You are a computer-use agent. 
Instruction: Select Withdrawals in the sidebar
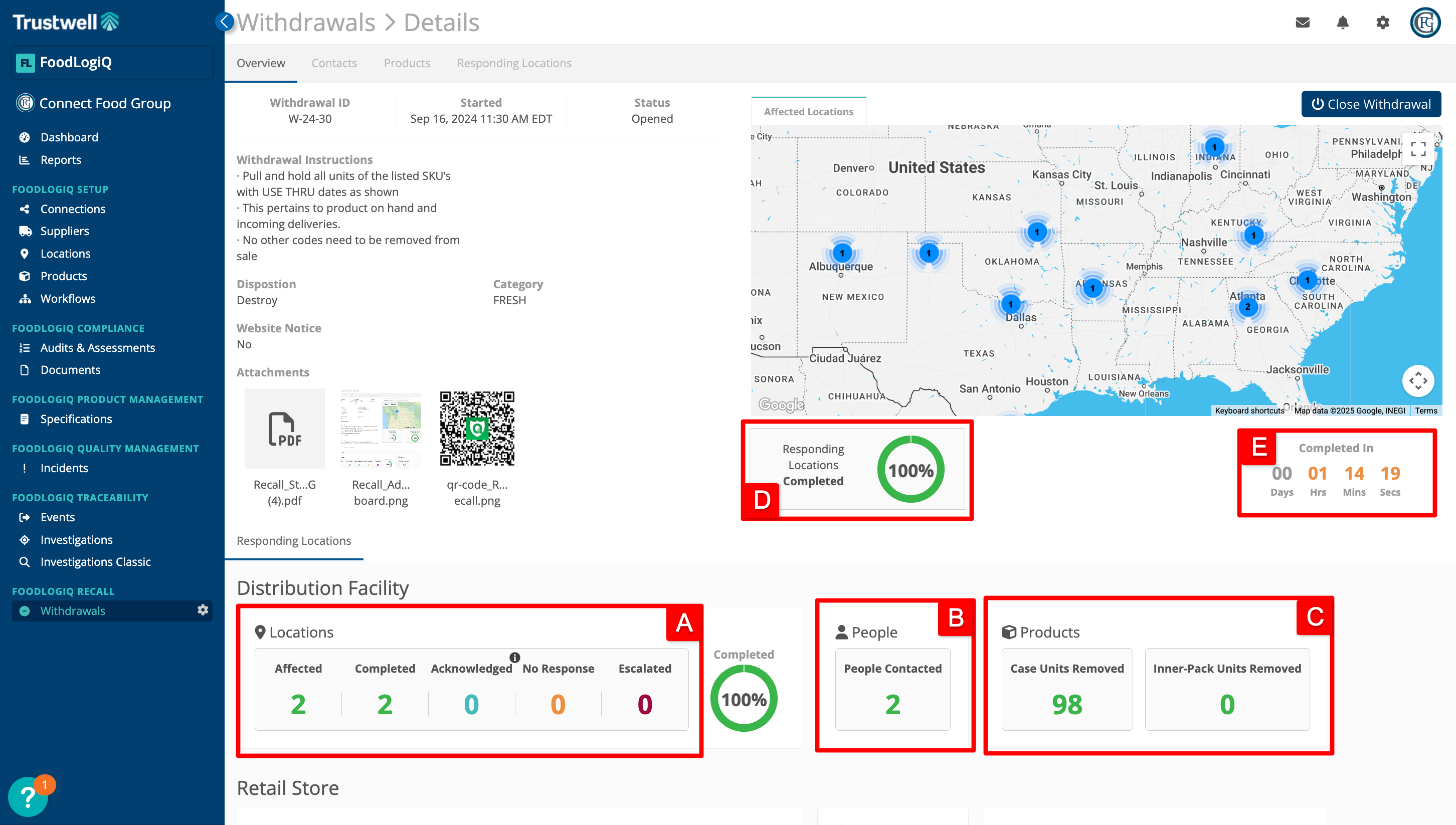[x=73, y=611]
